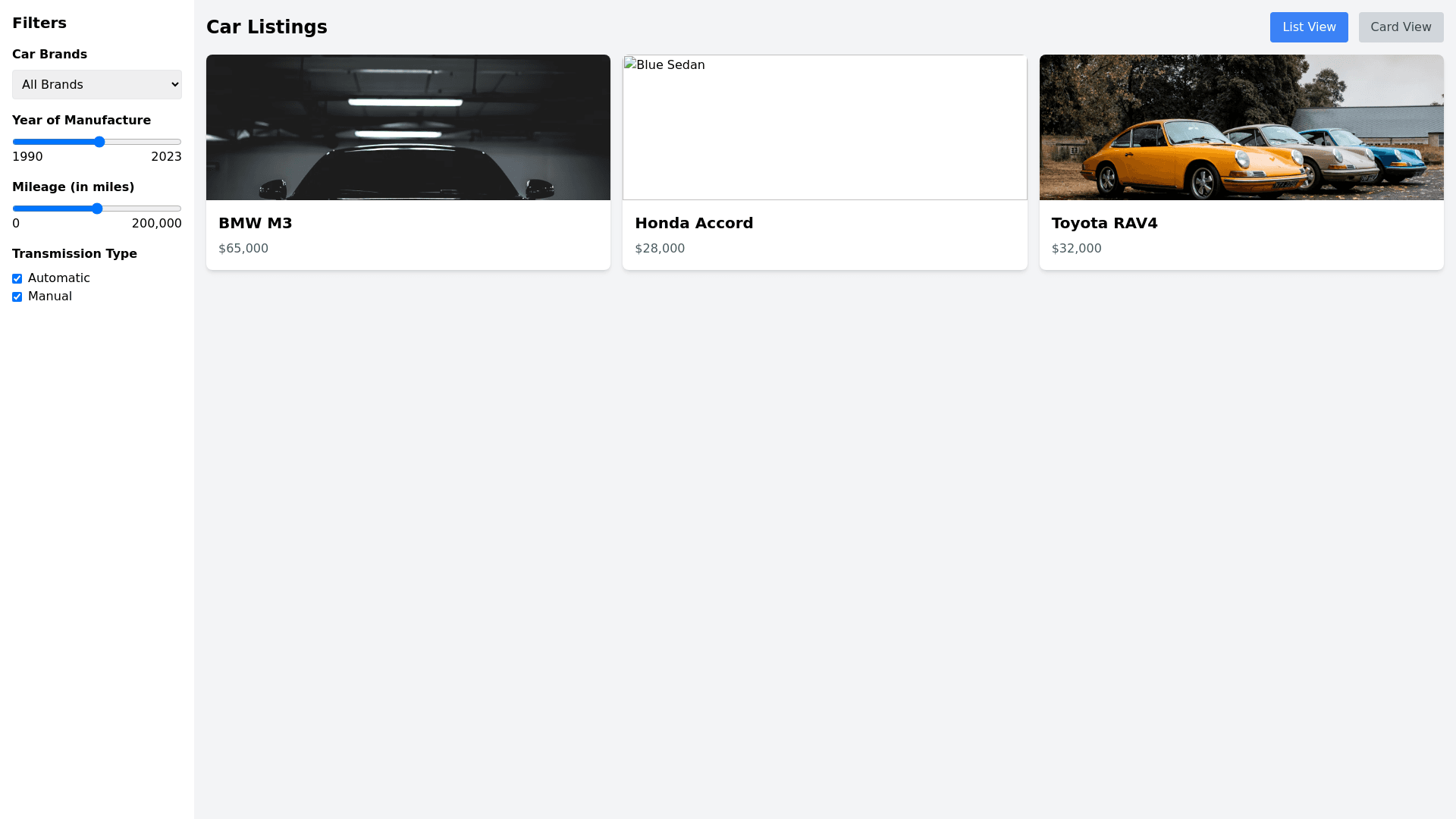This screenshot has width=1456, height=819.
Task: Open the Car Brands dropdown
Action: [x=96, y=84]
